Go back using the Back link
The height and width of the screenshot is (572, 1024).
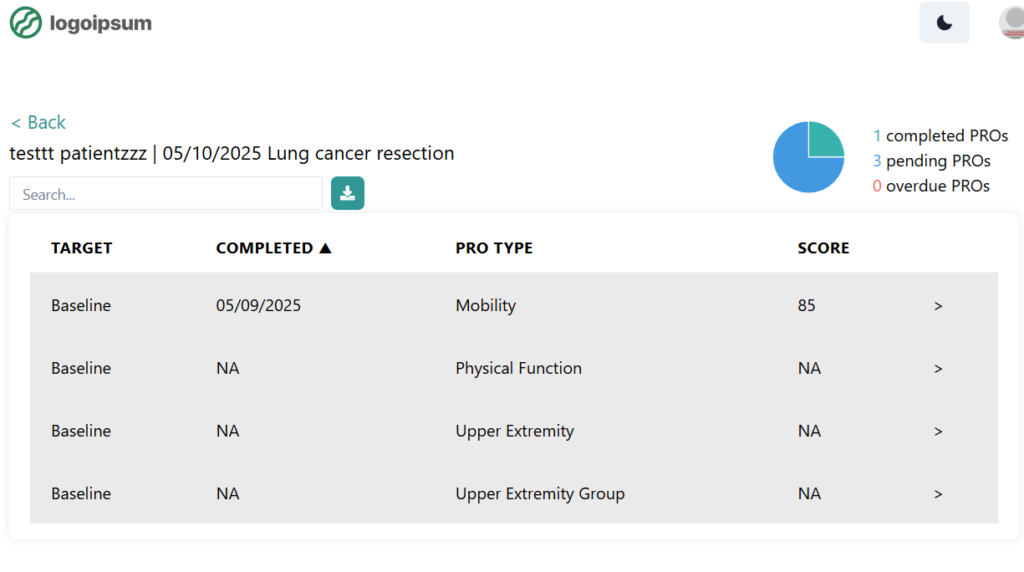(38, 122)
